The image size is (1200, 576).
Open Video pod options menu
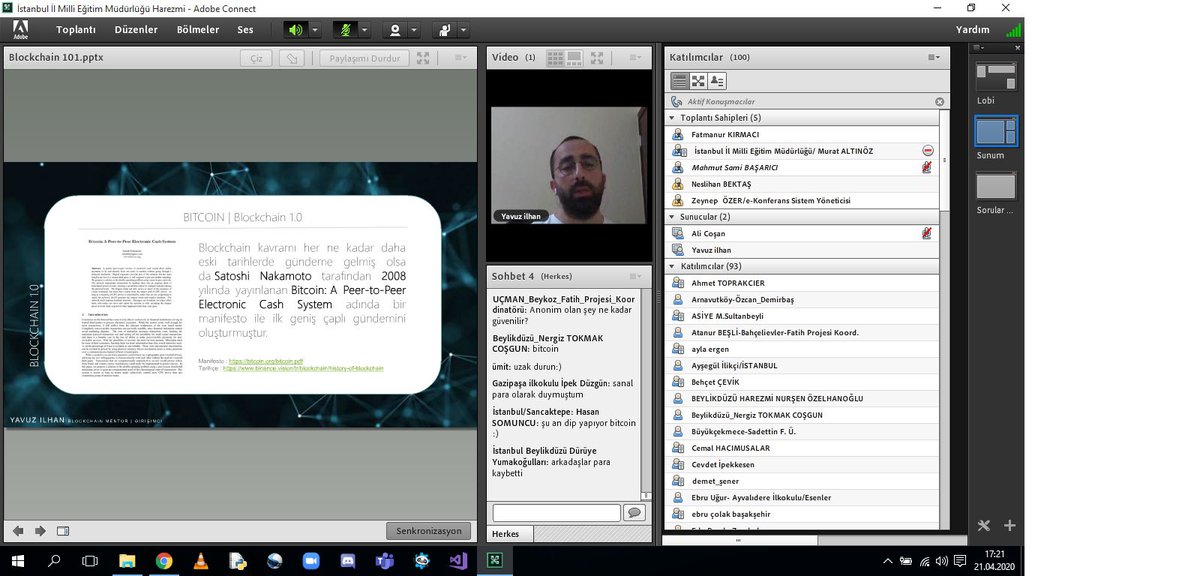635,58
